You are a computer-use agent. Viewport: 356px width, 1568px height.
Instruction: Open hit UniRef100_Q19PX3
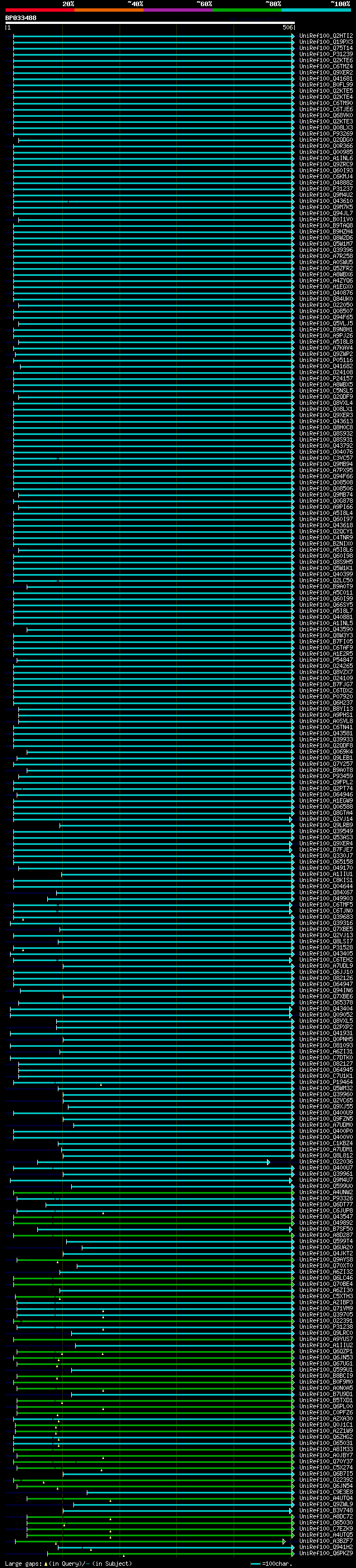click(326, 42)
